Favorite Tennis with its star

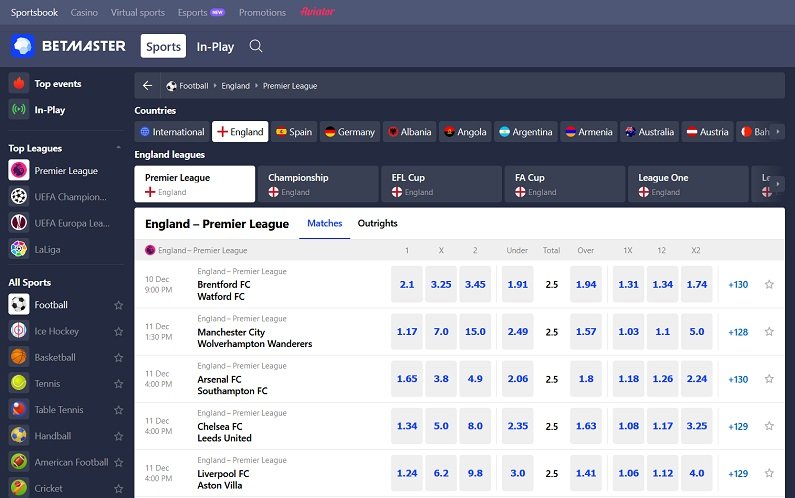click(x=119, y=383)
